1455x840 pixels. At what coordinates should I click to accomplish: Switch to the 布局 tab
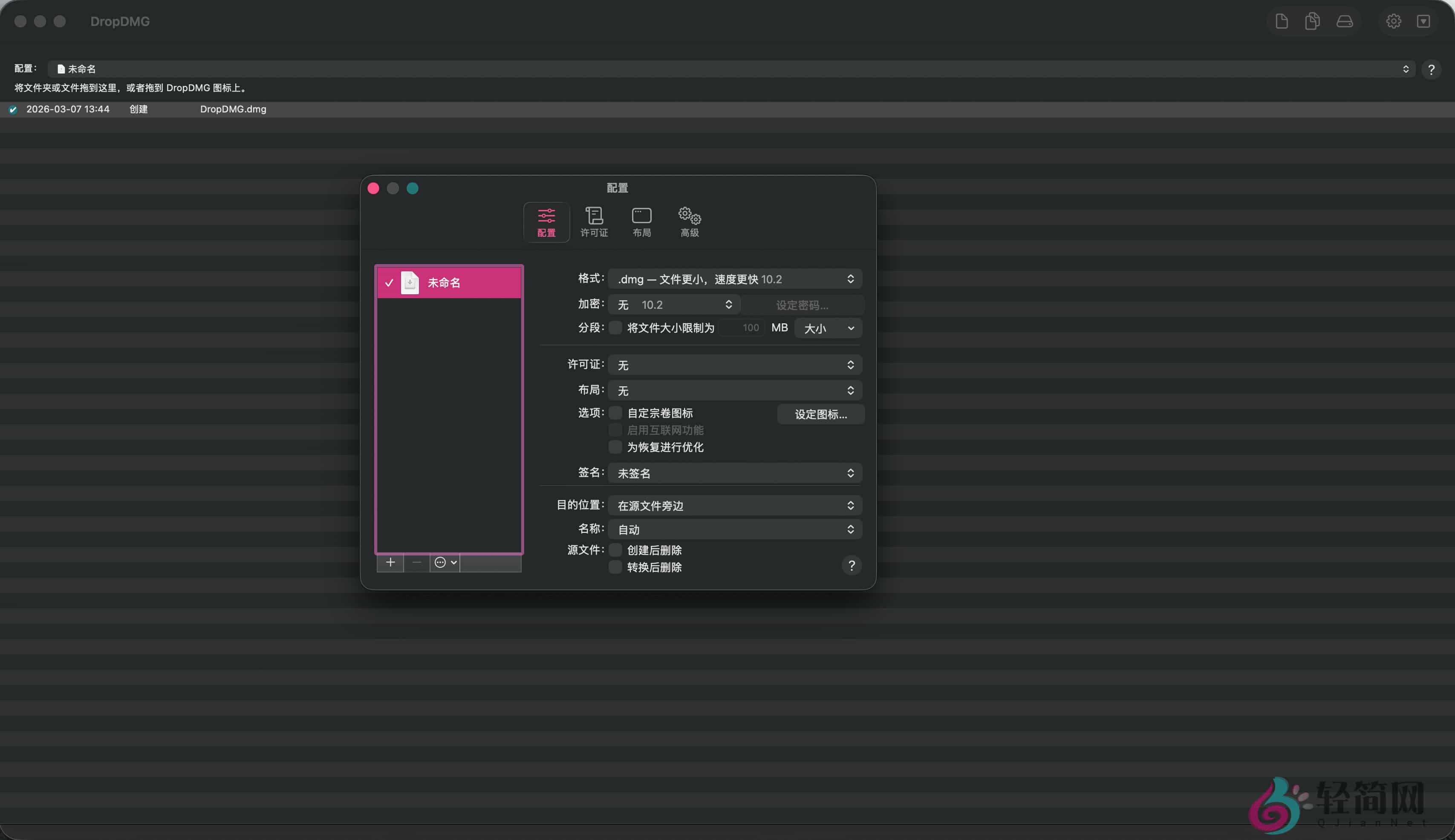click(x=641, y=221)
